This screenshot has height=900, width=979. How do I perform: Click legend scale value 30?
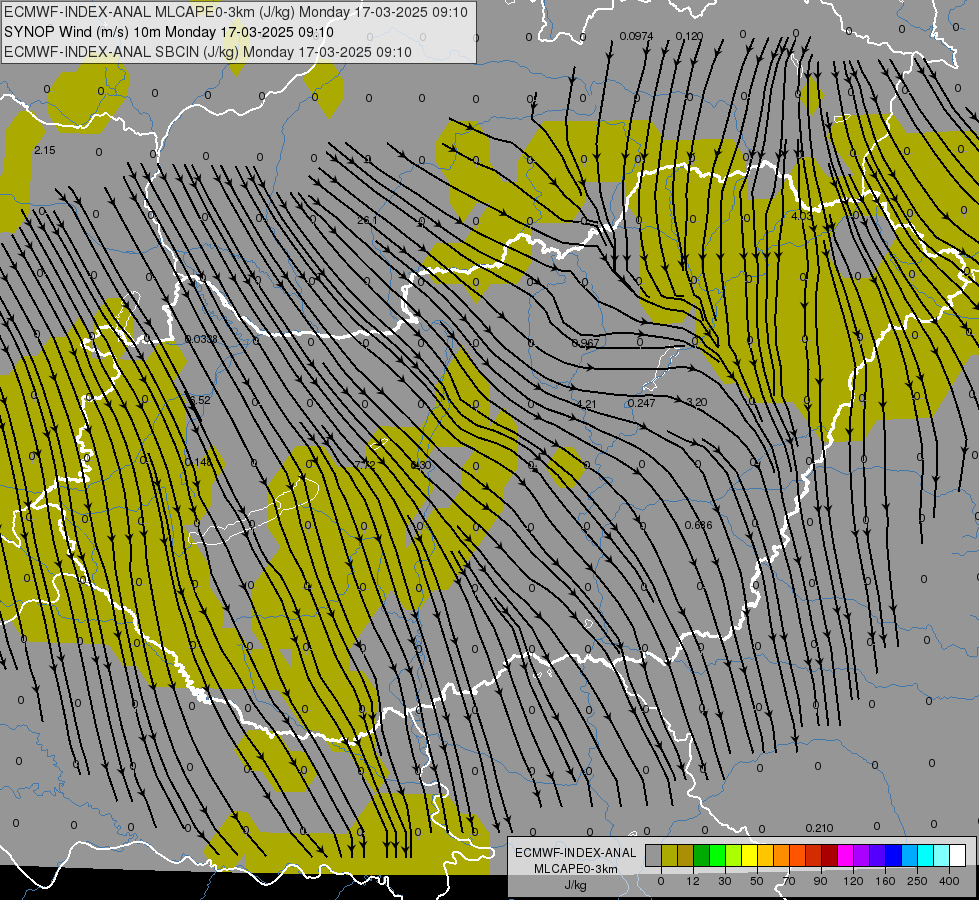click(x=724, y=881)
